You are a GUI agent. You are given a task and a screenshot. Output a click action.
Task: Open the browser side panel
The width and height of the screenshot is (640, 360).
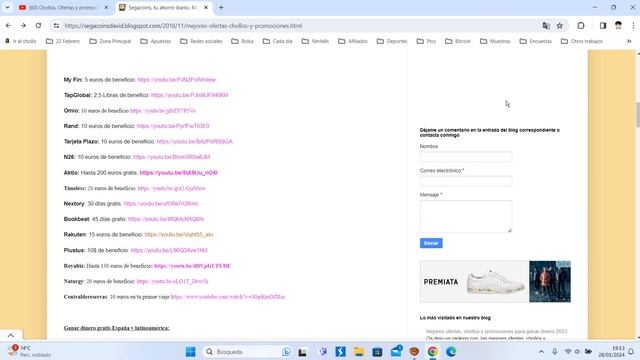click(603, 26)
